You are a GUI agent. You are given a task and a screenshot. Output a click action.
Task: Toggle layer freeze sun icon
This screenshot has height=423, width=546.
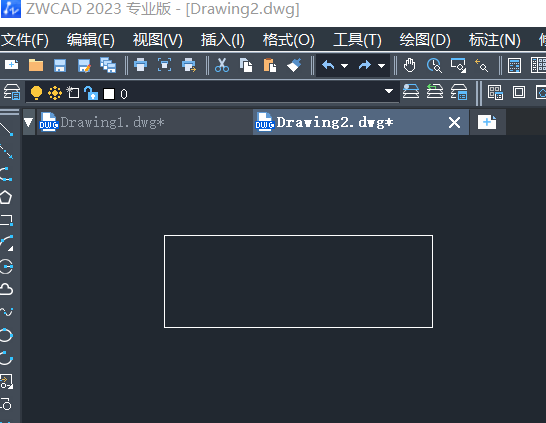55,93
